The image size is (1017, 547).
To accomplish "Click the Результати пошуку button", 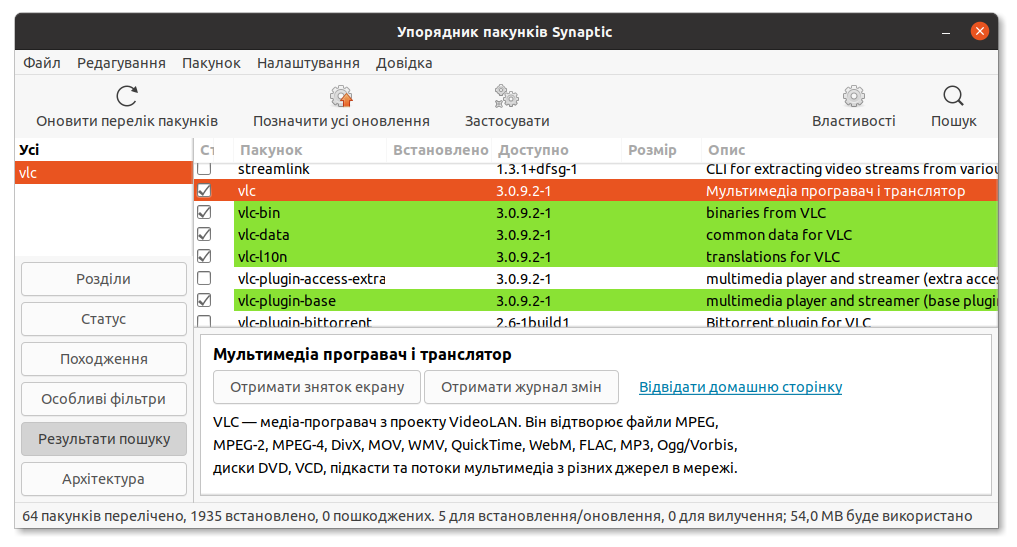I will 104,439.
